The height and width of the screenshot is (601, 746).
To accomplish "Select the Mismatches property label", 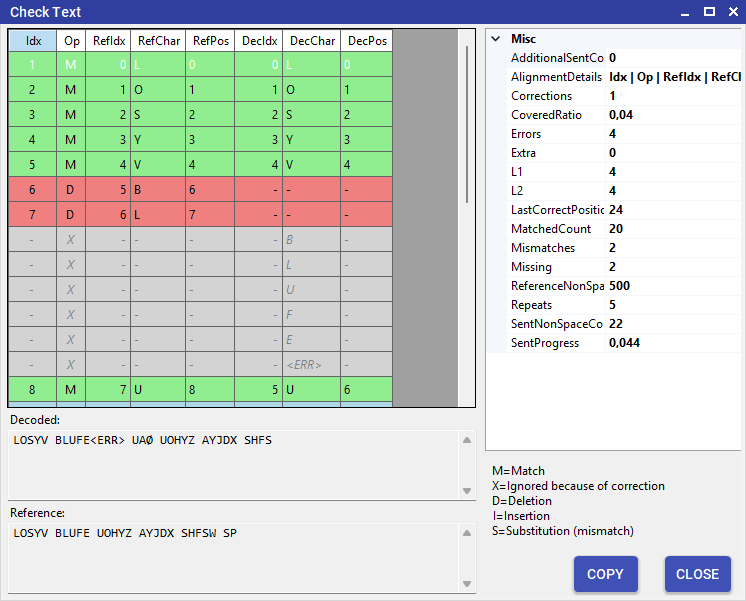I will click(x=543, y=248).
